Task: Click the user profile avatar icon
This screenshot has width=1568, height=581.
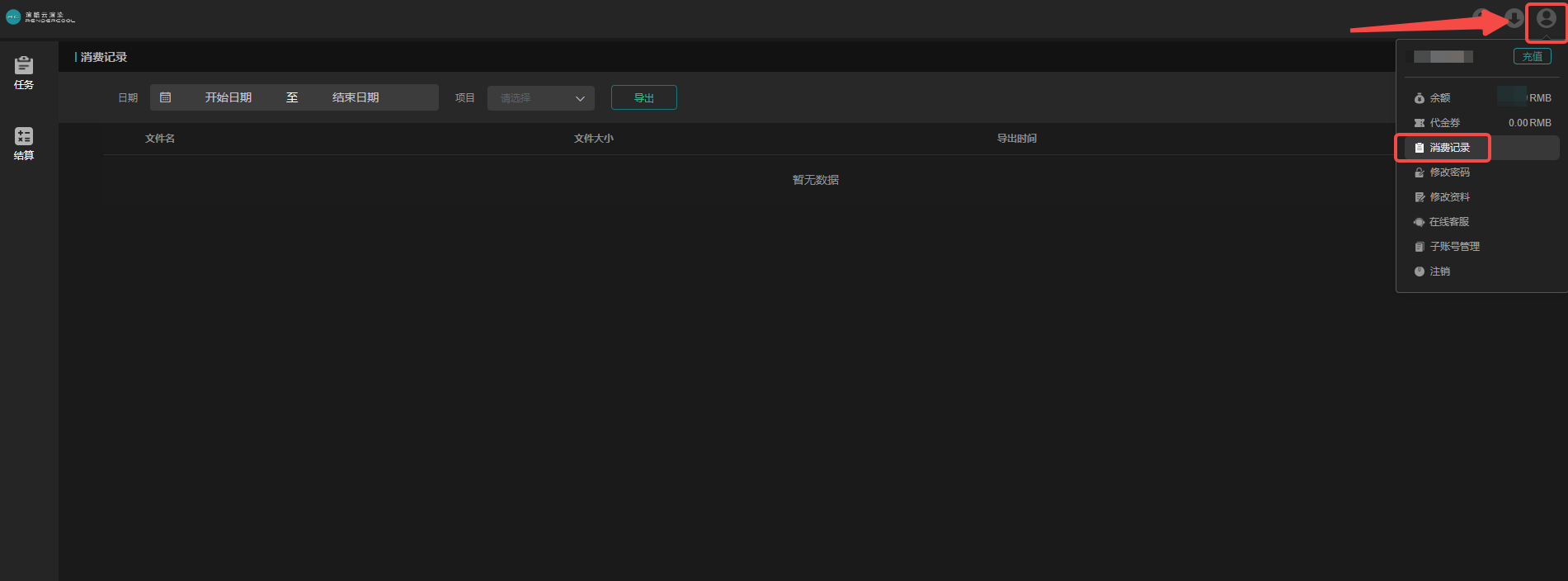Action: (x=1546, y=19)
